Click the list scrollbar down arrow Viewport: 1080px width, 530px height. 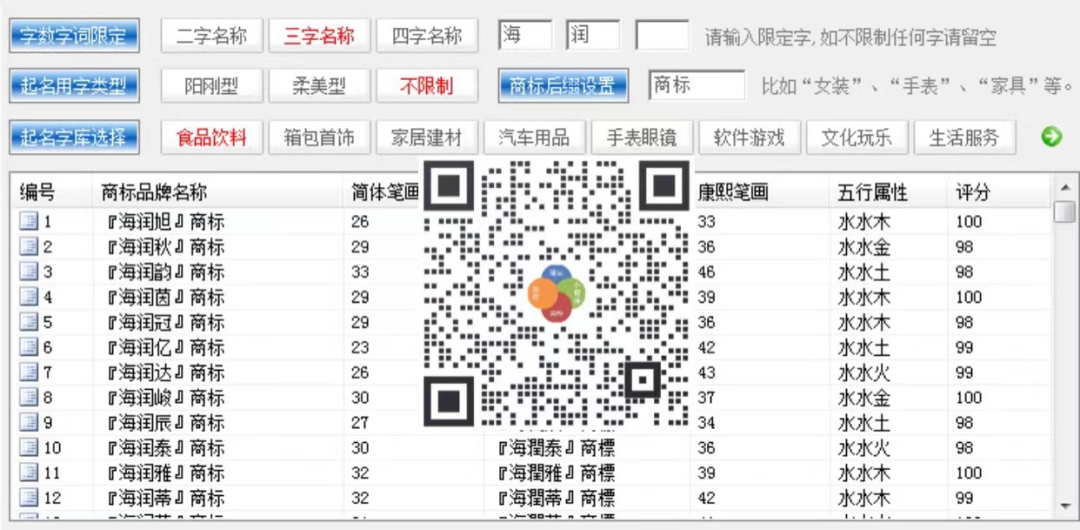point(1064,507)
